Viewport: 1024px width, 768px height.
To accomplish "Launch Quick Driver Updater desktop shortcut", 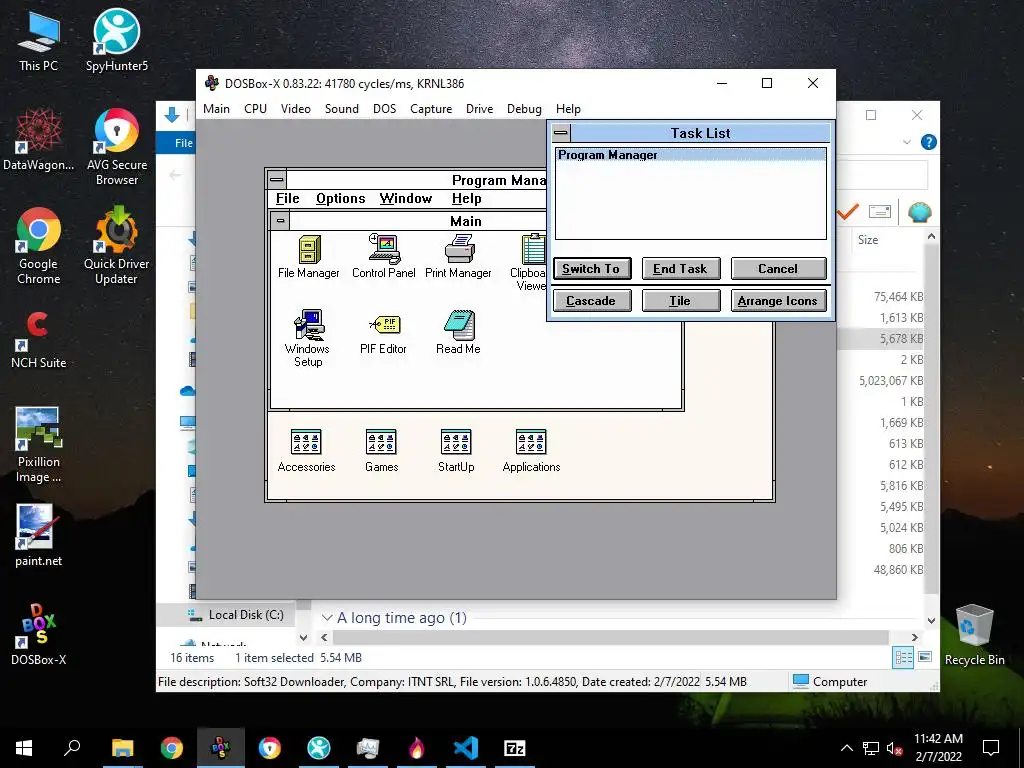I will [x=116, y=246].
